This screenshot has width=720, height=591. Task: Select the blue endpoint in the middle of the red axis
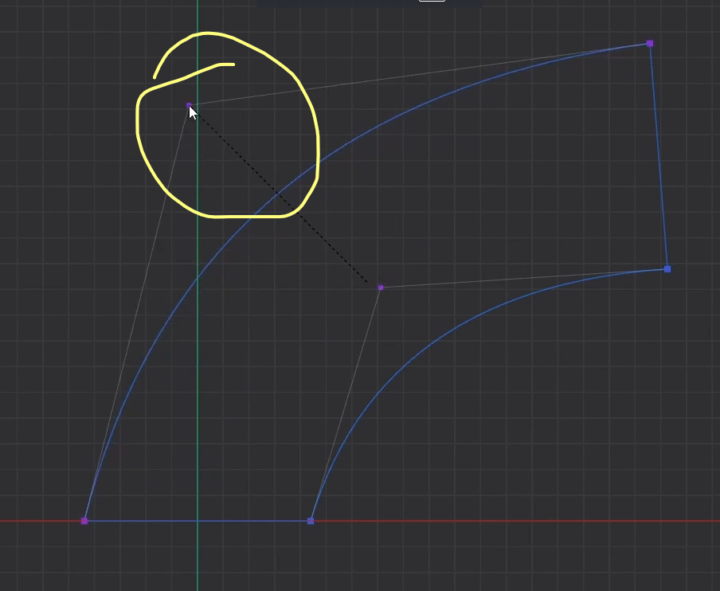pyautogui.click(x=310, y=521)
